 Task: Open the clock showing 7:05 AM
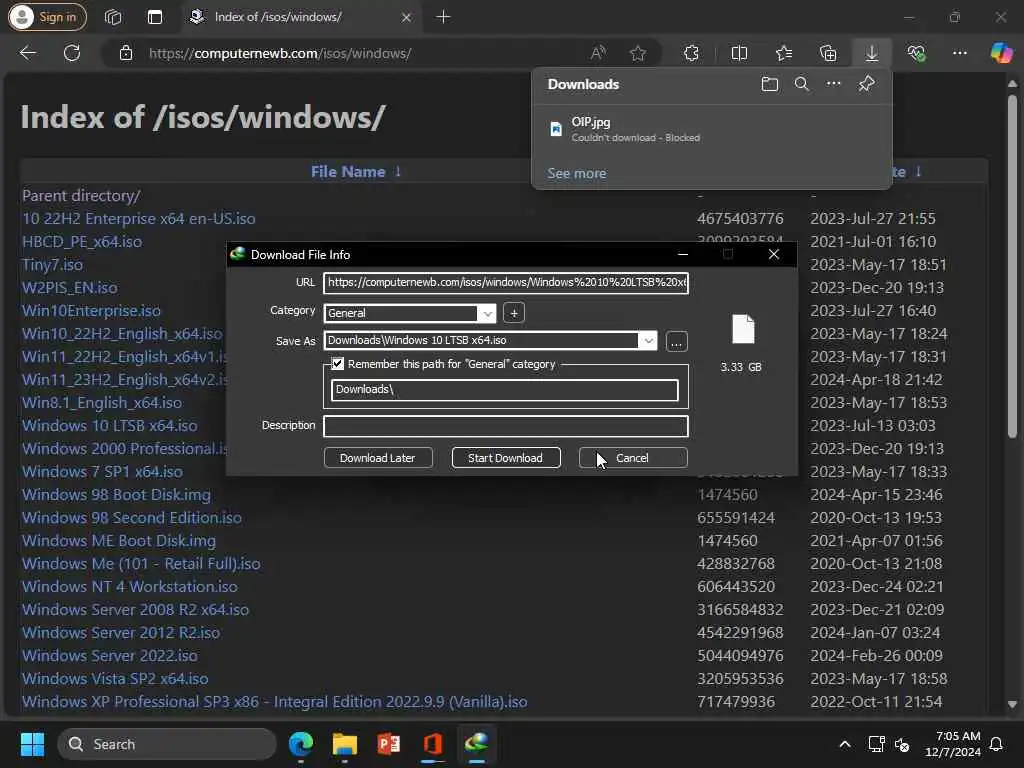[953, 744]
